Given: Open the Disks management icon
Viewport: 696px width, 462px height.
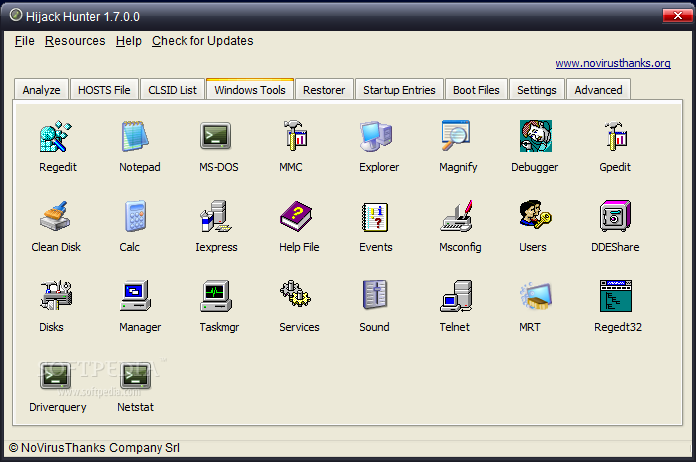Looking at the screenshot, I should pyautogui.click(x=55, y=296).
